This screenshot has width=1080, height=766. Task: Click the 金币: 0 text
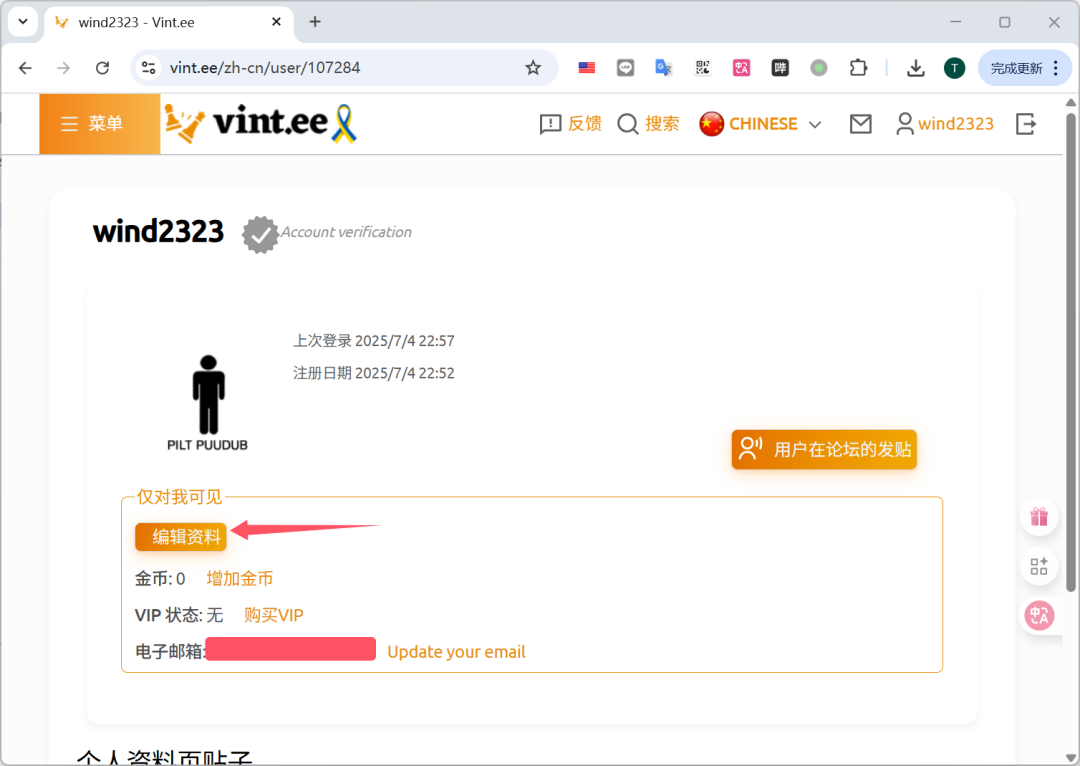[160, 579]
